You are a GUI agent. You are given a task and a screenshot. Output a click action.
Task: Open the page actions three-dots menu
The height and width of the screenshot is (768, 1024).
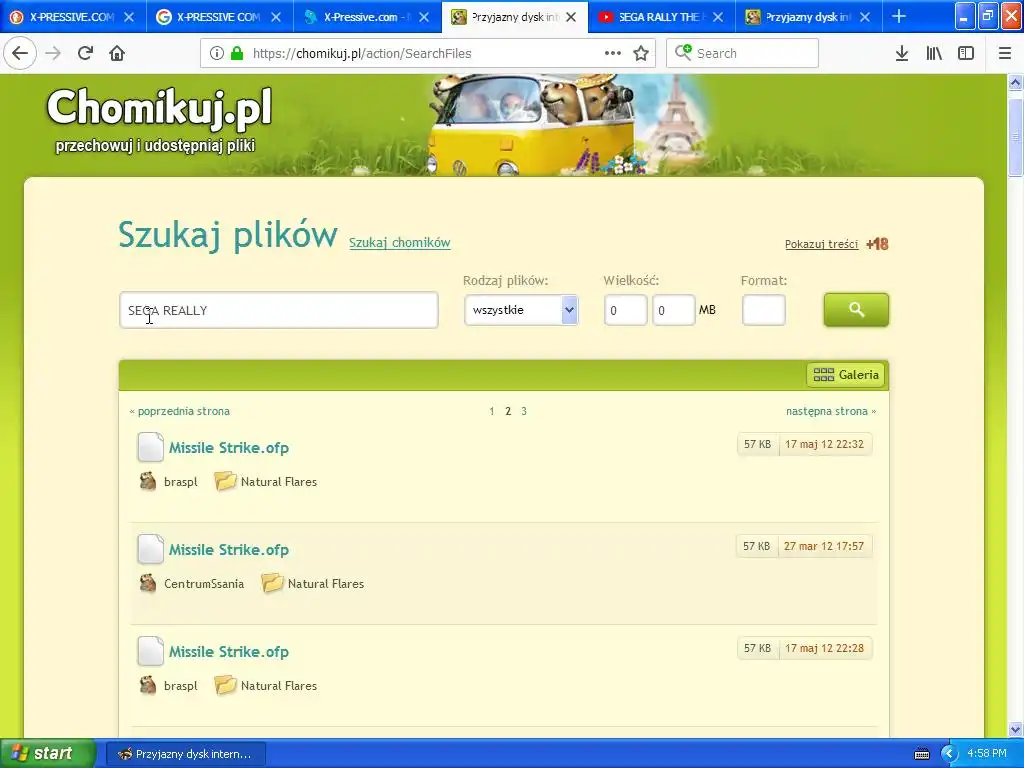[613, 54]
